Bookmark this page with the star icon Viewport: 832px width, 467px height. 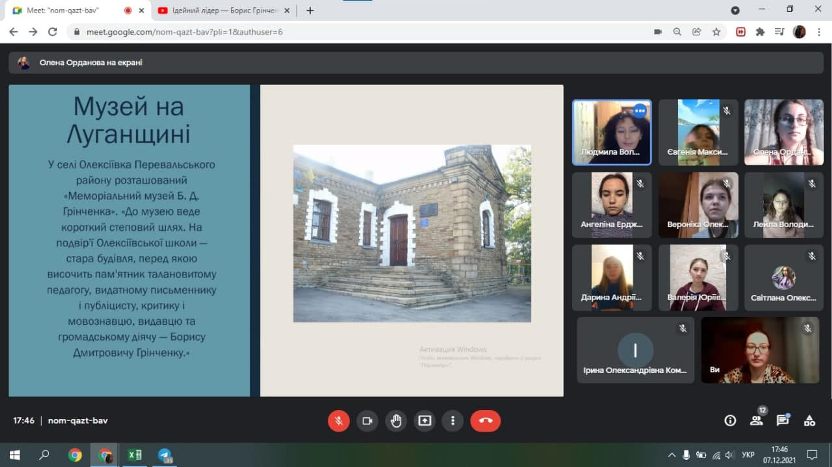click(716, 31)
